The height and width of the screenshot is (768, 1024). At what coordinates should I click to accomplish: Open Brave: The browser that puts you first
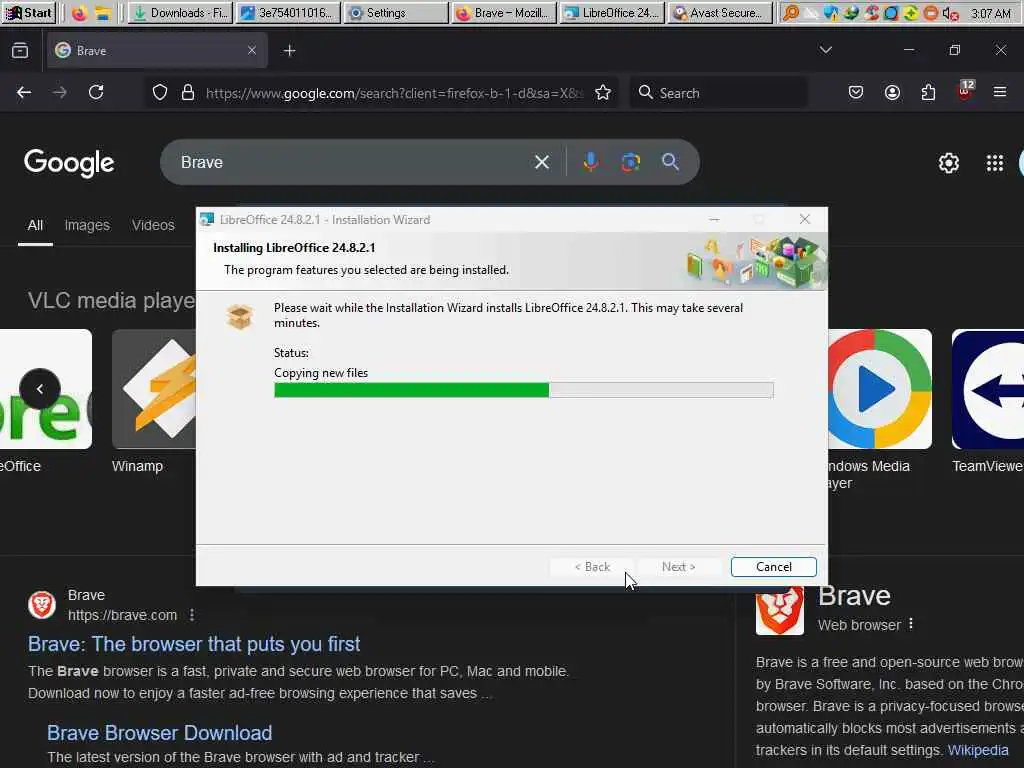[194, 644]
